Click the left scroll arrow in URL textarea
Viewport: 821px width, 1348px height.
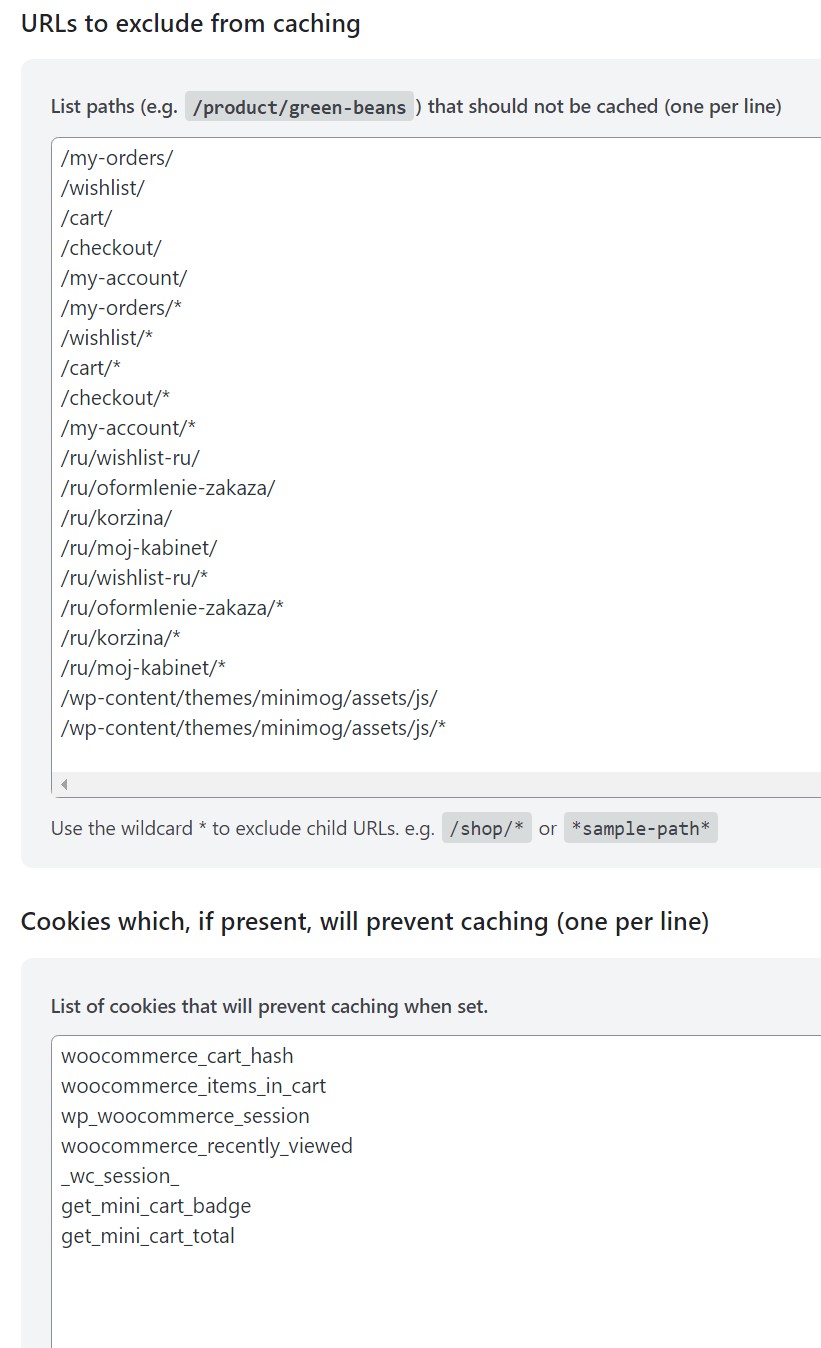(64, 785)
